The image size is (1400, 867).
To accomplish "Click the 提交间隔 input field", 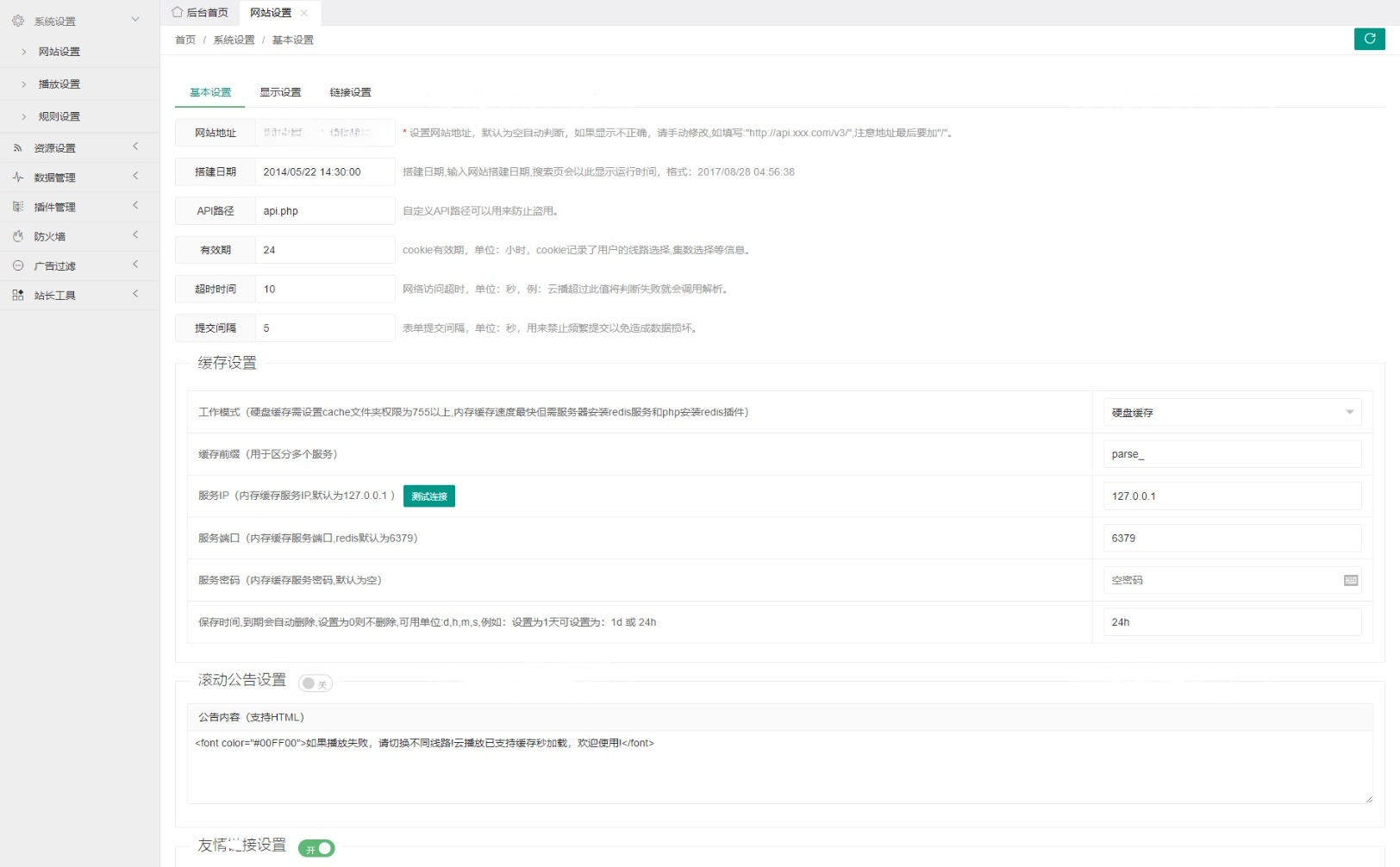I will pos(325,327).
